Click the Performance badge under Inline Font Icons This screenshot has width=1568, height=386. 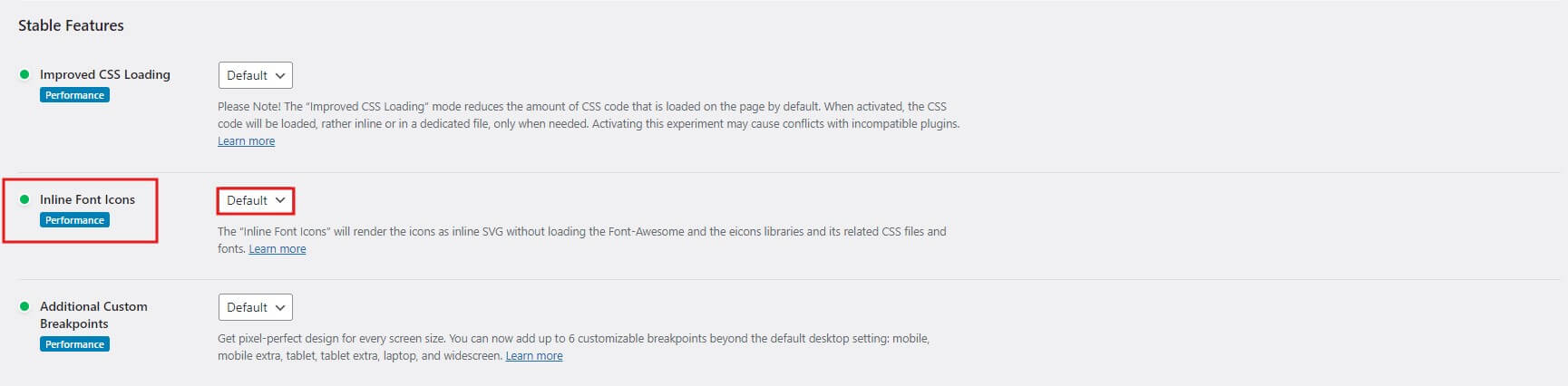click(x=74, y=220)
